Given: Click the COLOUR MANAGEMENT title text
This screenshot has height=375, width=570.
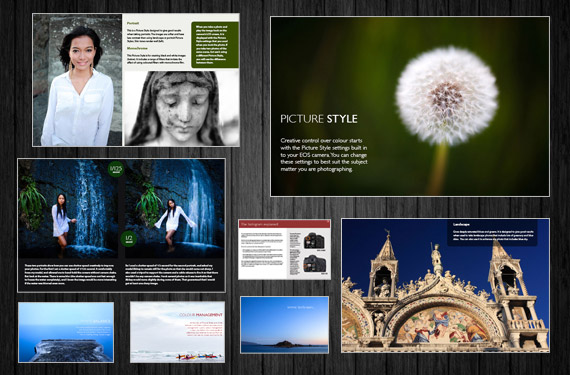Looking at the screenshot, I should point(201,315).
